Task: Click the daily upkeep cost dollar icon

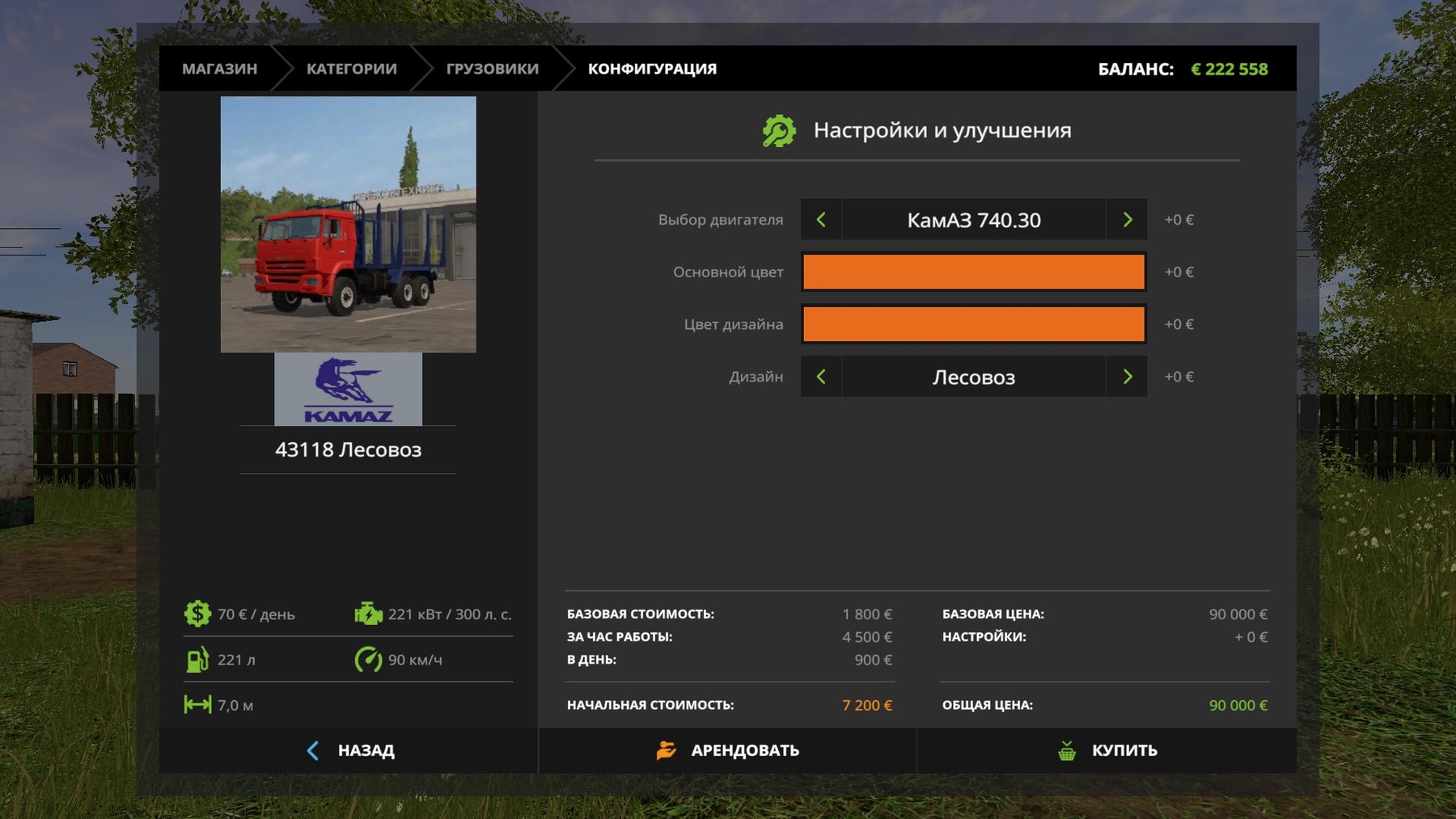Action: coord(197,614)
